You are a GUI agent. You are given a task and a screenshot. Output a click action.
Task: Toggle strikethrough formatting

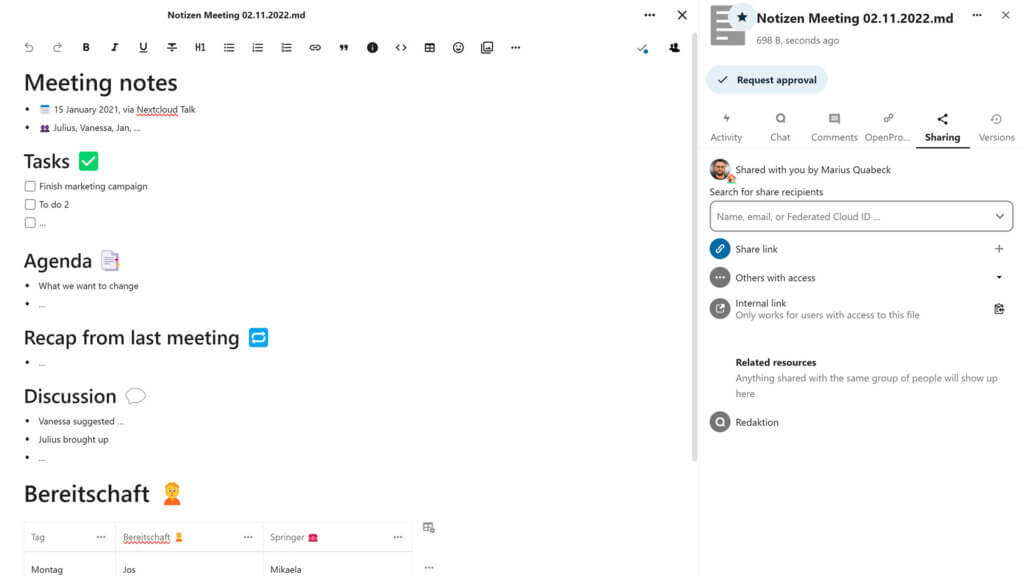[172, 48]
